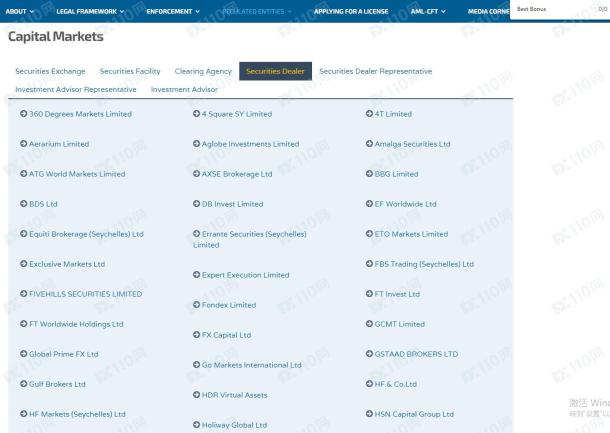Click arrow icon beside Expert Execution Limited
Image resolution: width=610 pixels, height=433 pixels.
[x=196, y=275]
